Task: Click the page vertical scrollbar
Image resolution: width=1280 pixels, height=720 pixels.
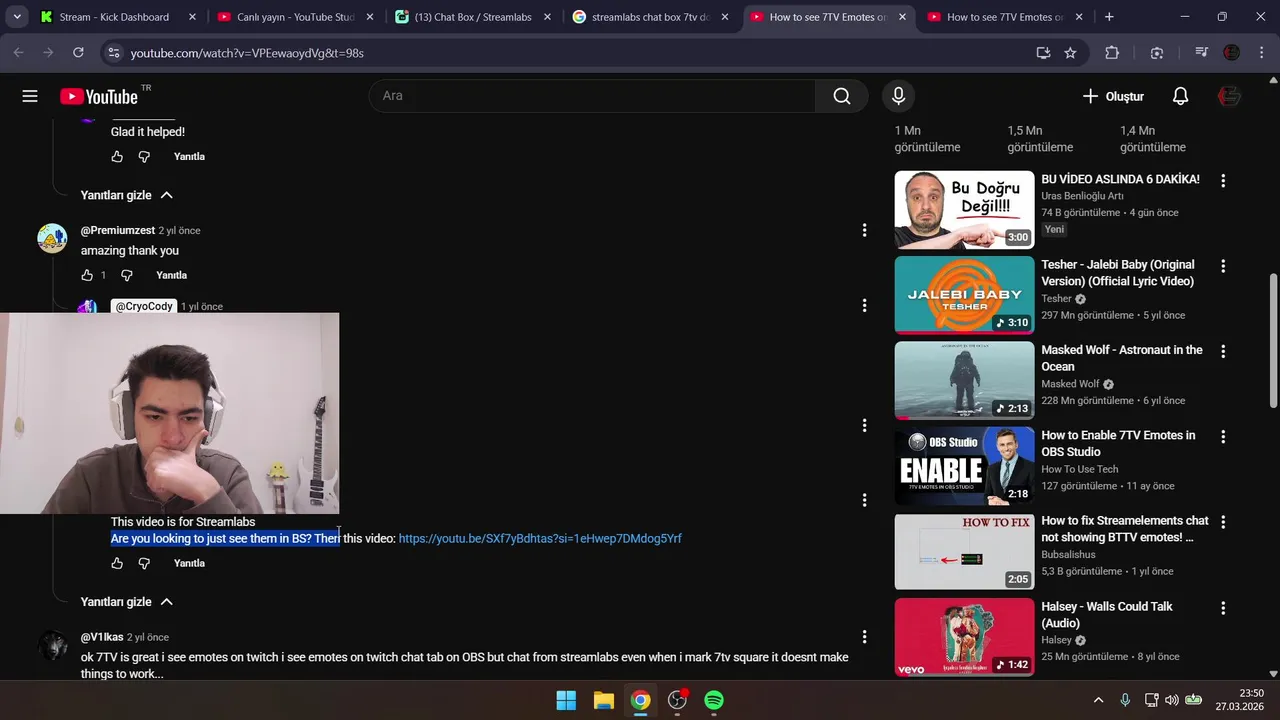Action: tap(1273, 340)
